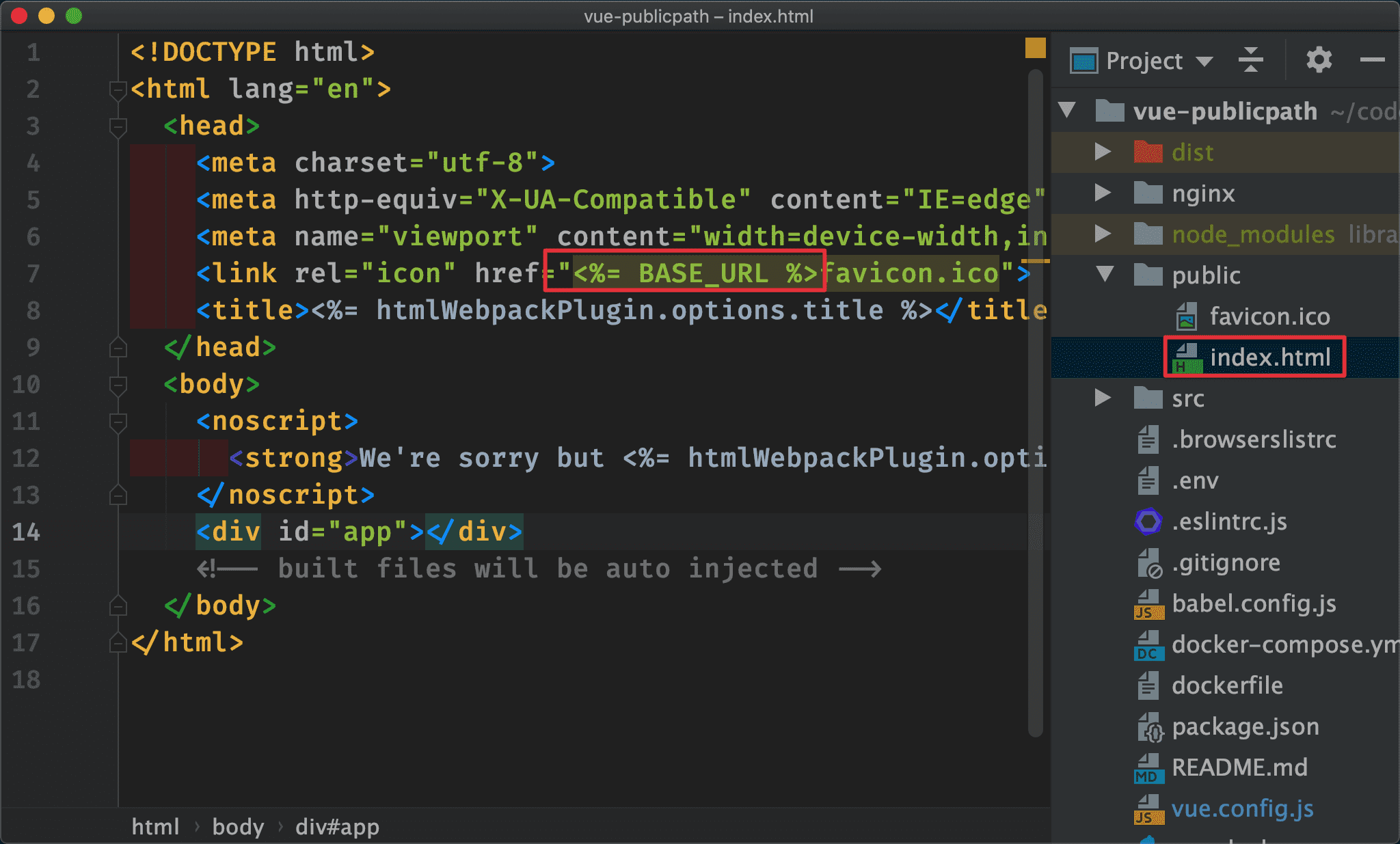1400x844 pixels.
Task: Click html in the breadcrumb bar
Action: tap(155, 827)
